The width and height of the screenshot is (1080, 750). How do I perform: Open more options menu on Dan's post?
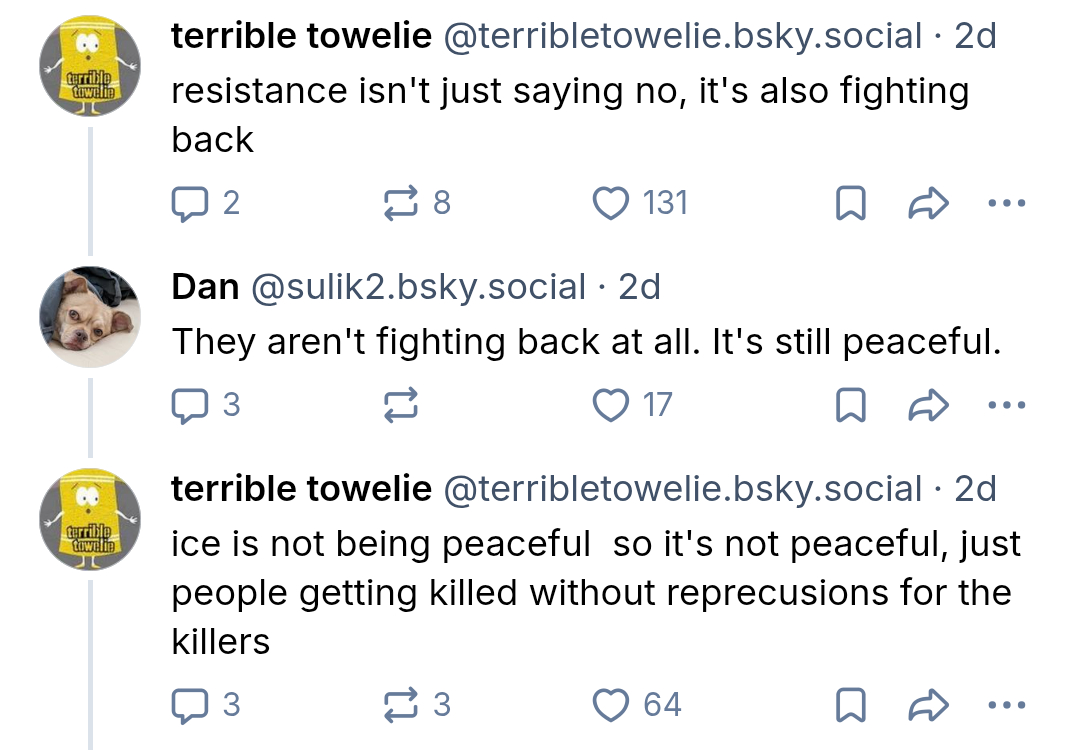1006,406
